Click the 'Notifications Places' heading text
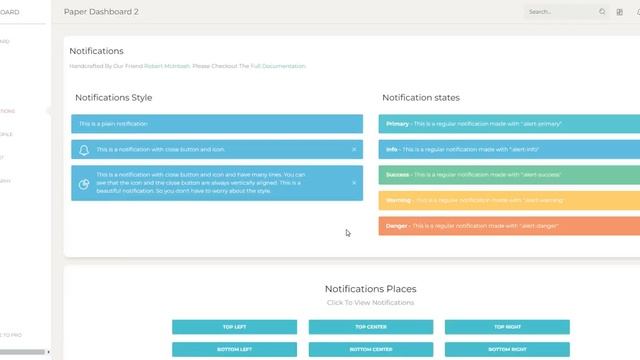 coord(371,289)
